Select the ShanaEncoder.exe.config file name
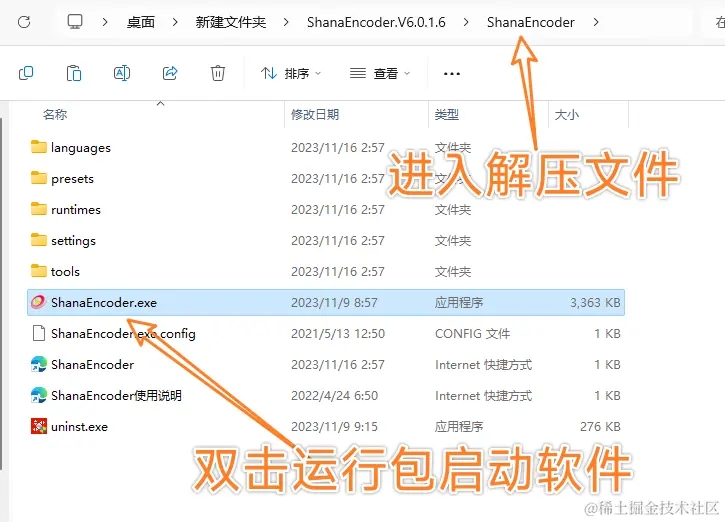This screenshot has width=725, height=522. coord(123,334)
